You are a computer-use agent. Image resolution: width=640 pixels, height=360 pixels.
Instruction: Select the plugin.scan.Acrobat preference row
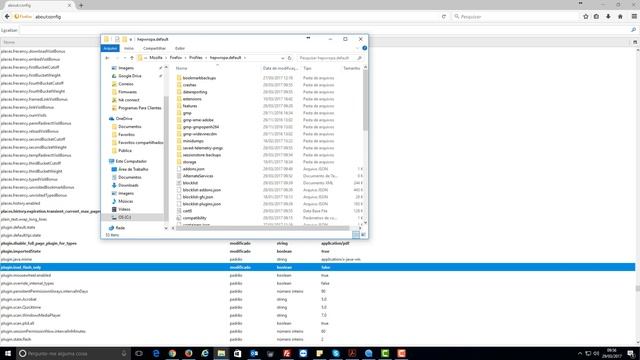318,299
